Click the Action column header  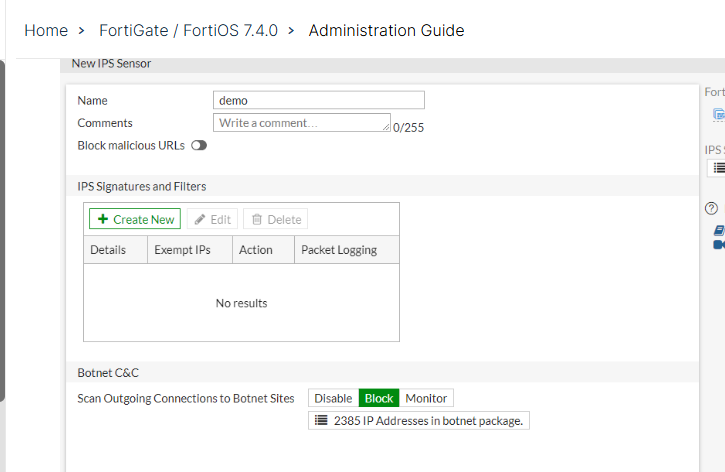click(256, 250)
